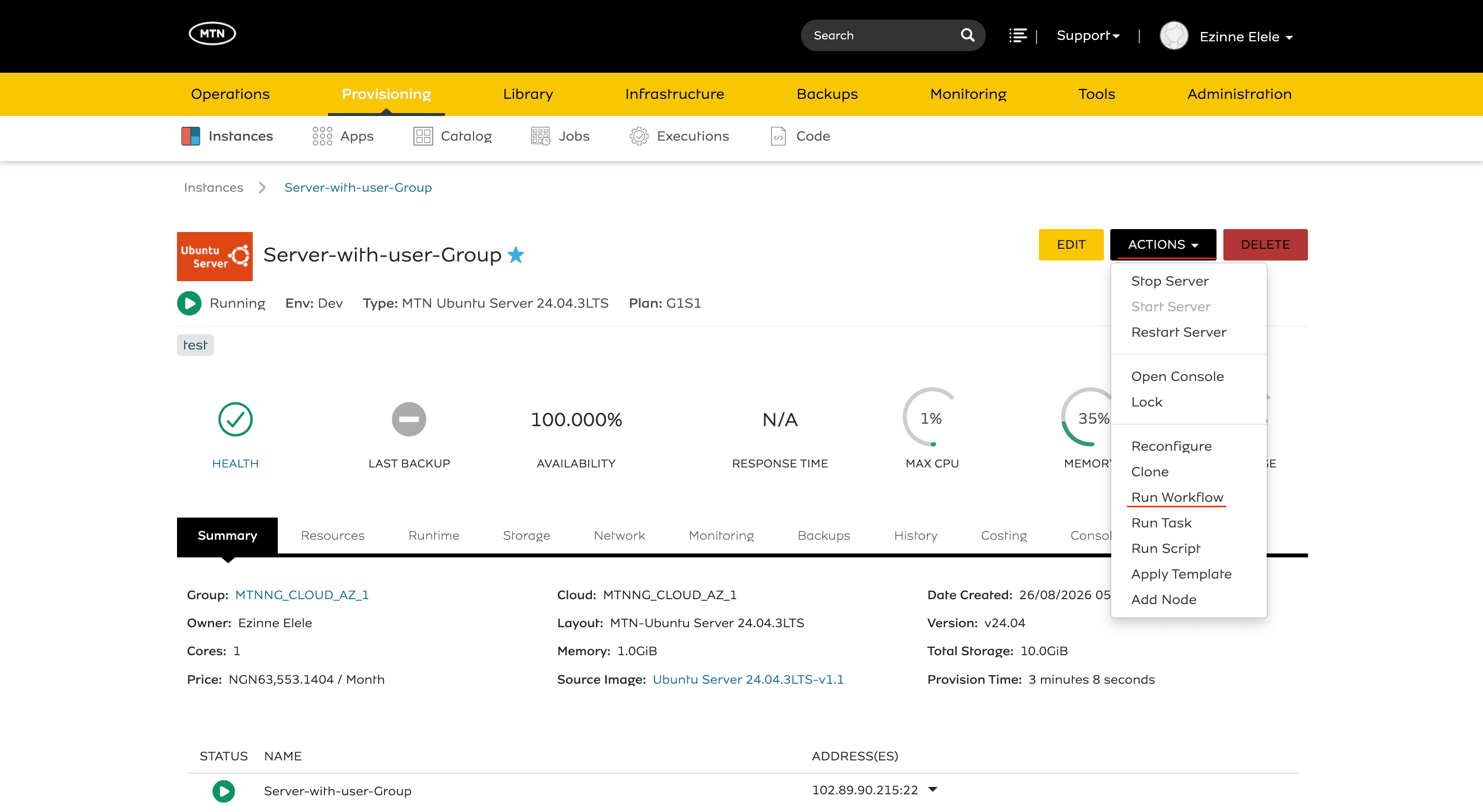The width and height of the screenshot is (1483, 812).
Task: Toggle the favorite star beside the instance name
Action: click(x=516, y=254)
